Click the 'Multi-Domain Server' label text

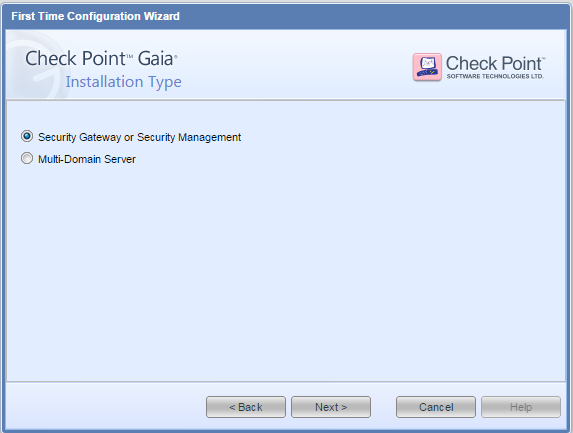click(87, 159)
